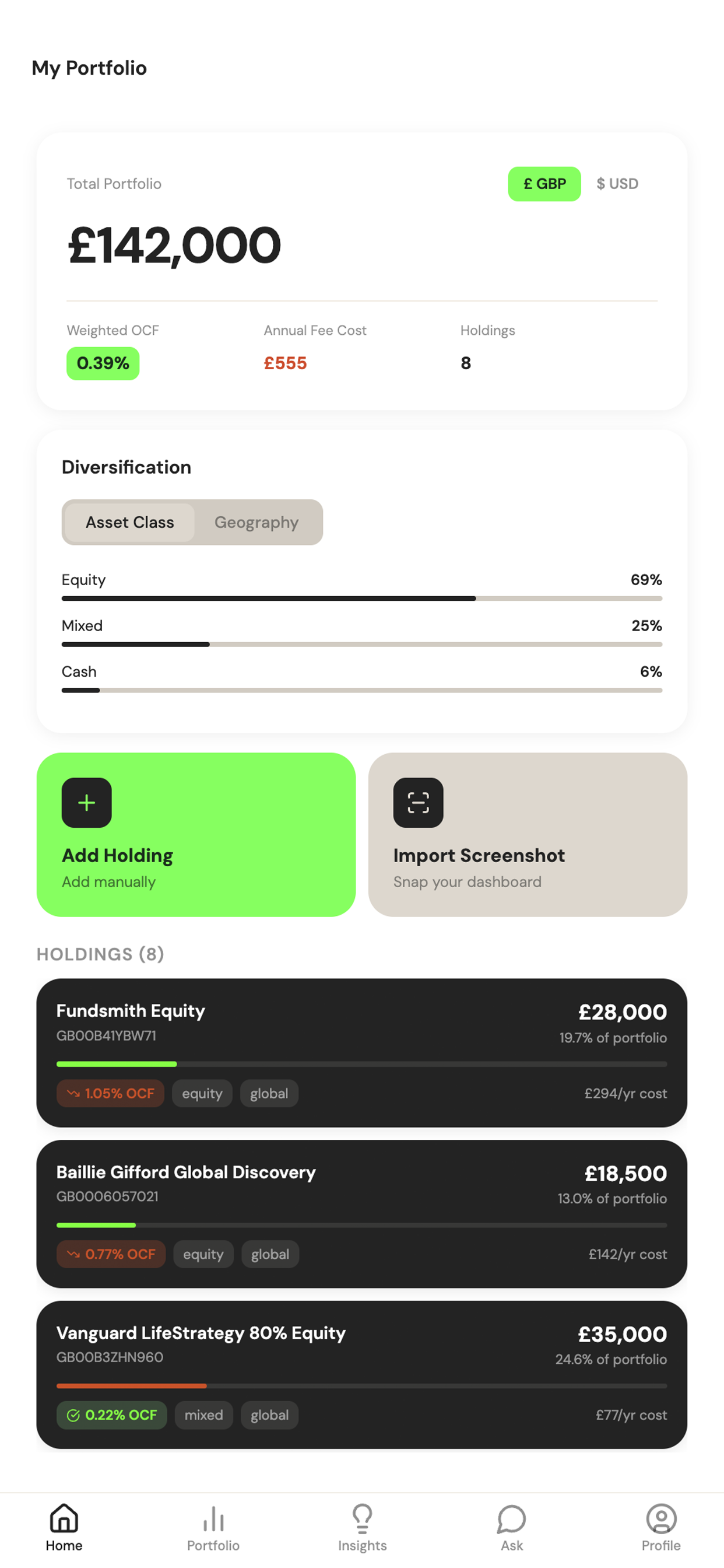The image size is (724, 1568).
Task: Switch to the Geography diversification view
Action: [256, 522]
